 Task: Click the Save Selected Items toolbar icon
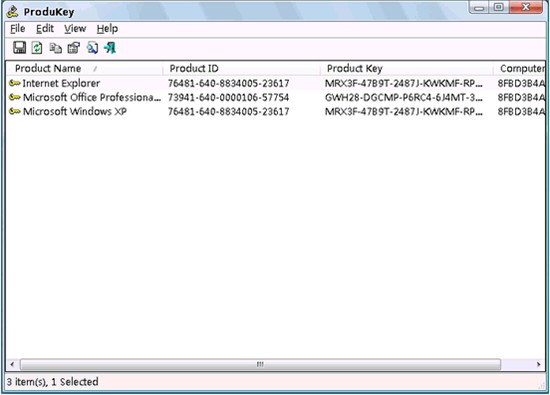pos(20,47)
